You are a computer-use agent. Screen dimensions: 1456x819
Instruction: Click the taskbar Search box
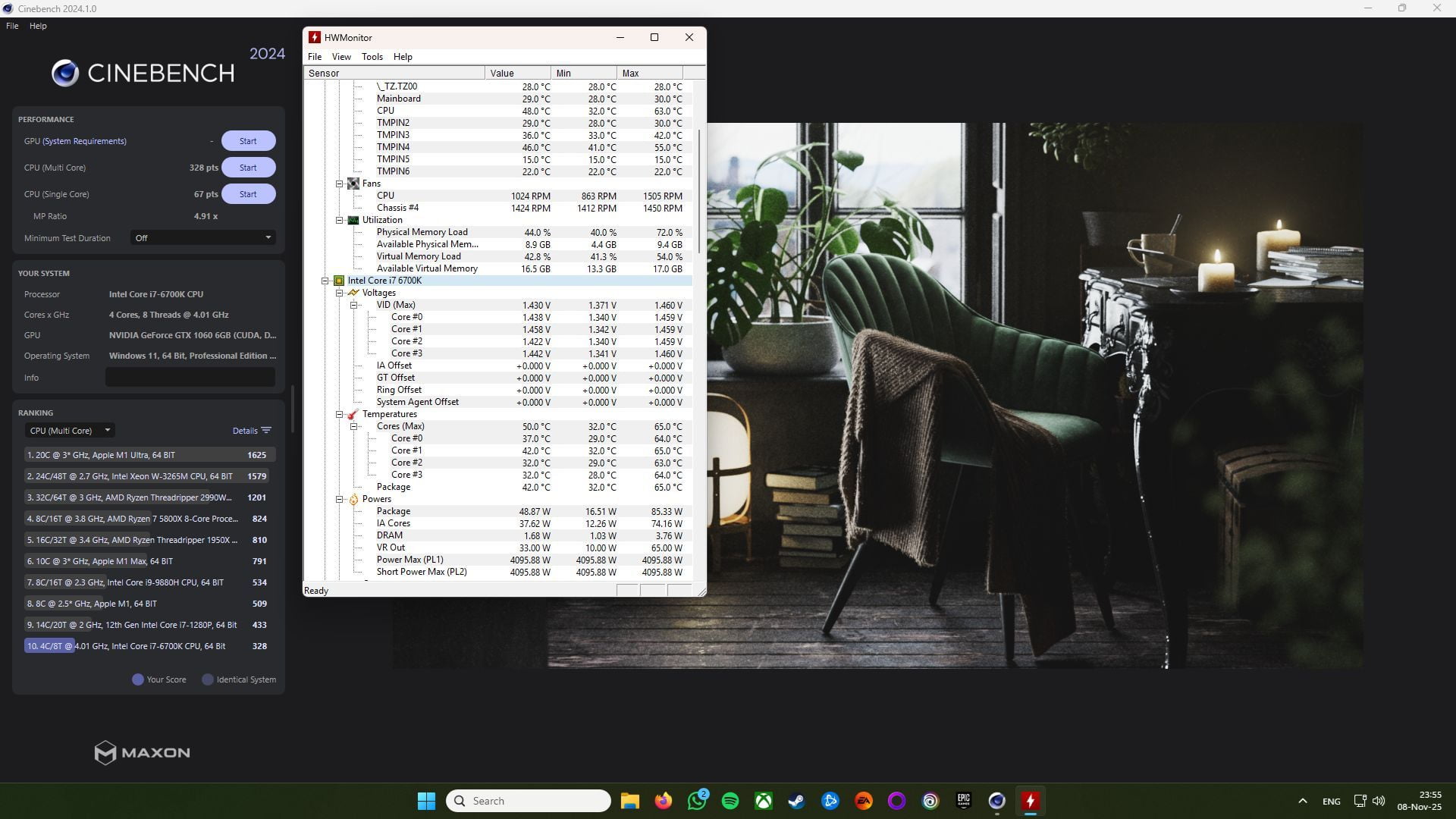529,801
